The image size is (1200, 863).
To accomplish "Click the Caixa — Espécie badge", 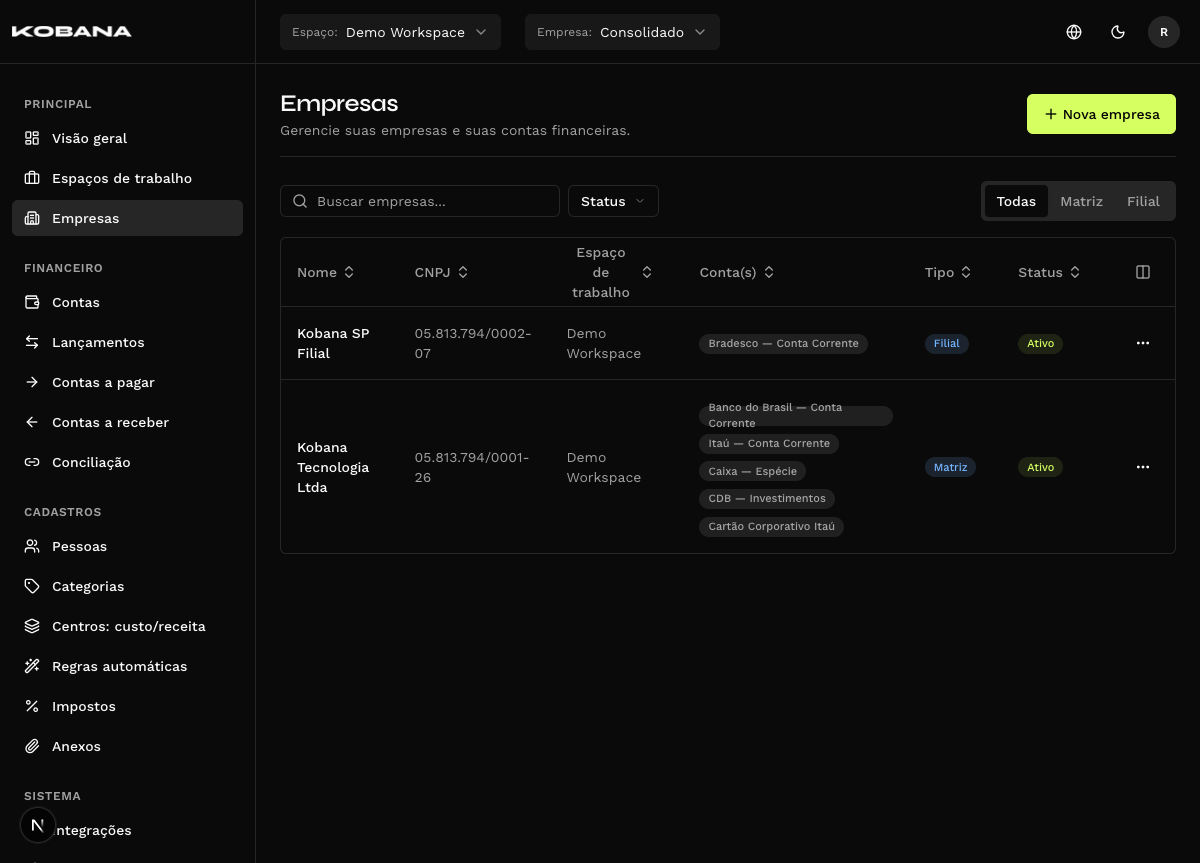I will click(x=752, y=471).
